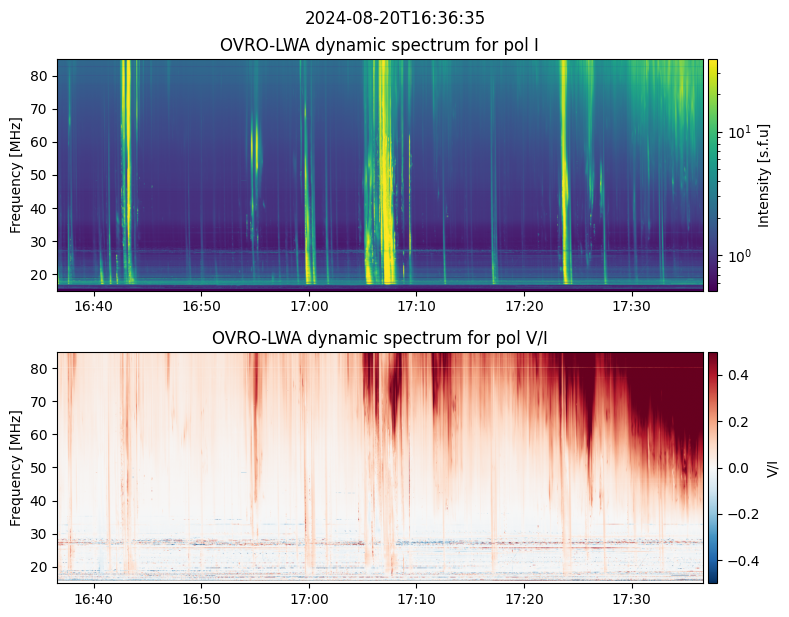
Task: Click the Frequency [MHz] label of the top plot
Action: click(16, 175)
